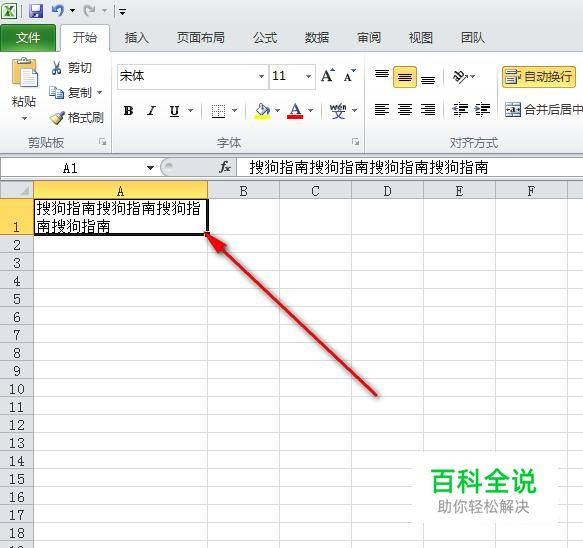
Task: Click the phonetic guide wén icon
Action: tap(338, 111)
